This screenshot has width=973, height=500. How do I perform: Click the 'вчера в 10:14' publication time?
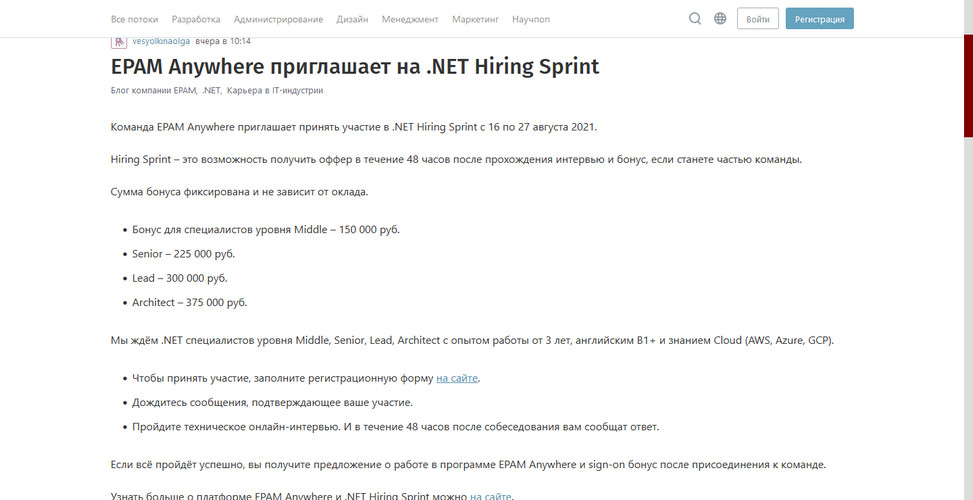(x=223, y=42)
